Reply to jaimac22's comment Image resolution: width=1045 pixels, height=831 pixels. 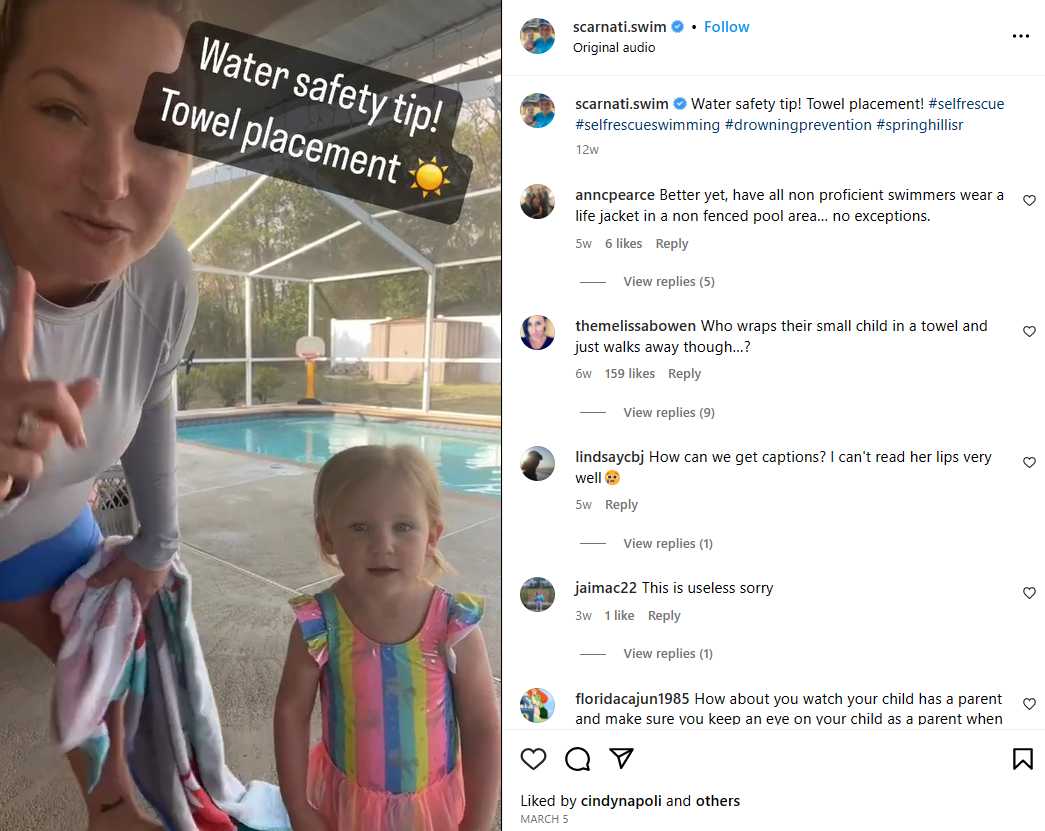664,616
